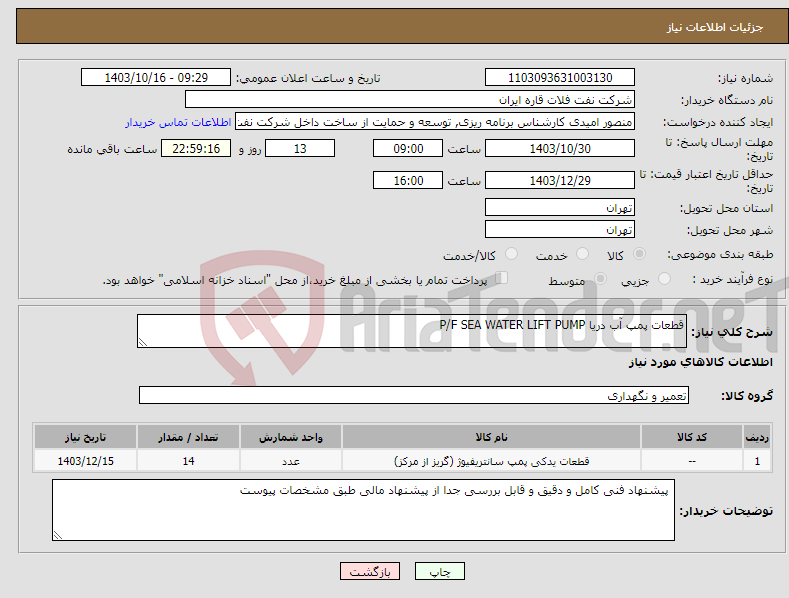Click the نام کالا column header
The width and height of the screenshot is (789, 598).
click(491, 437)
